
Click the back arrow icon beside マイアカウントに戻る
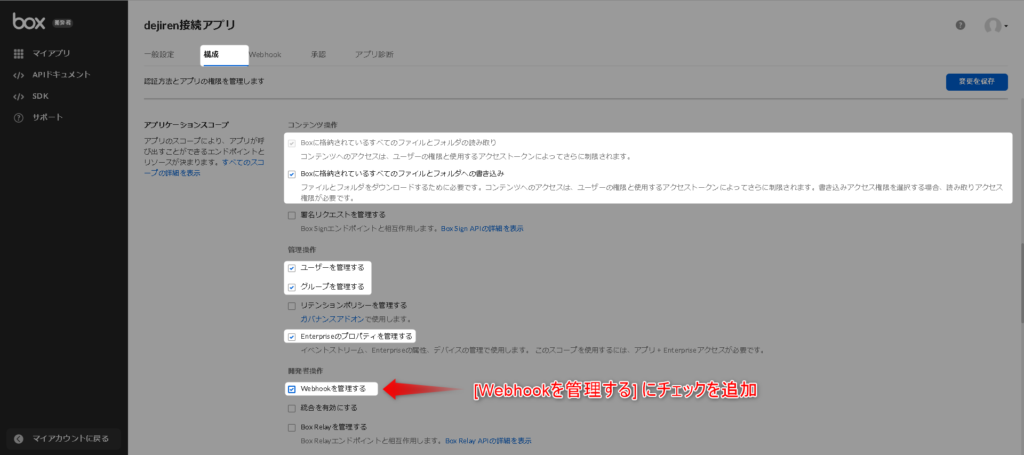pyautogui.click(x=18, y=439)
